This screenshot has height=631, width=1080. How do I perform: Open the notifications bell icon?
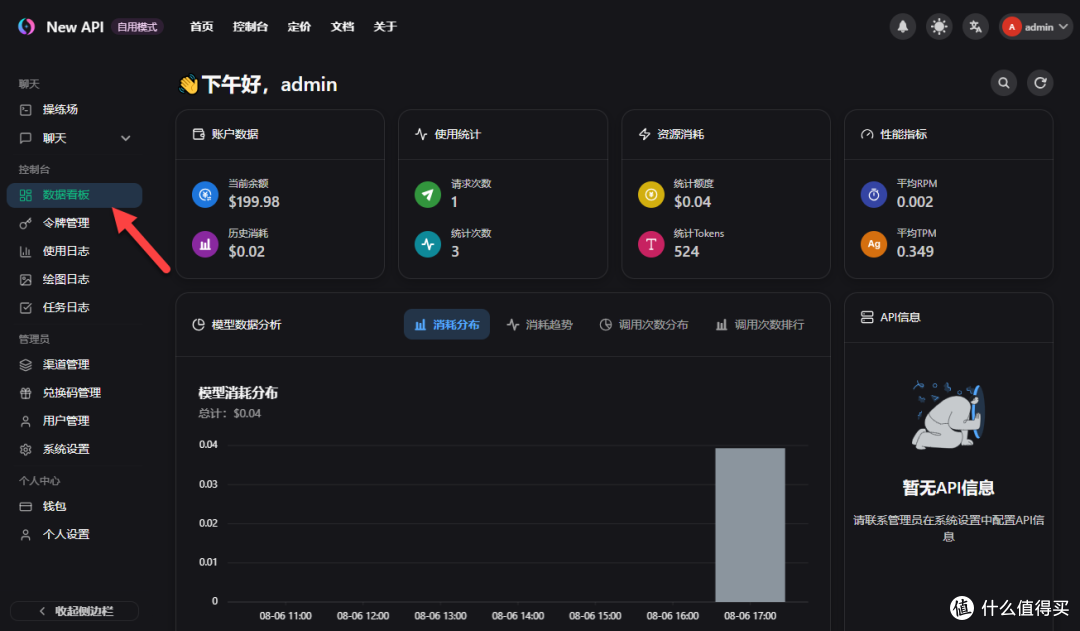902,27
